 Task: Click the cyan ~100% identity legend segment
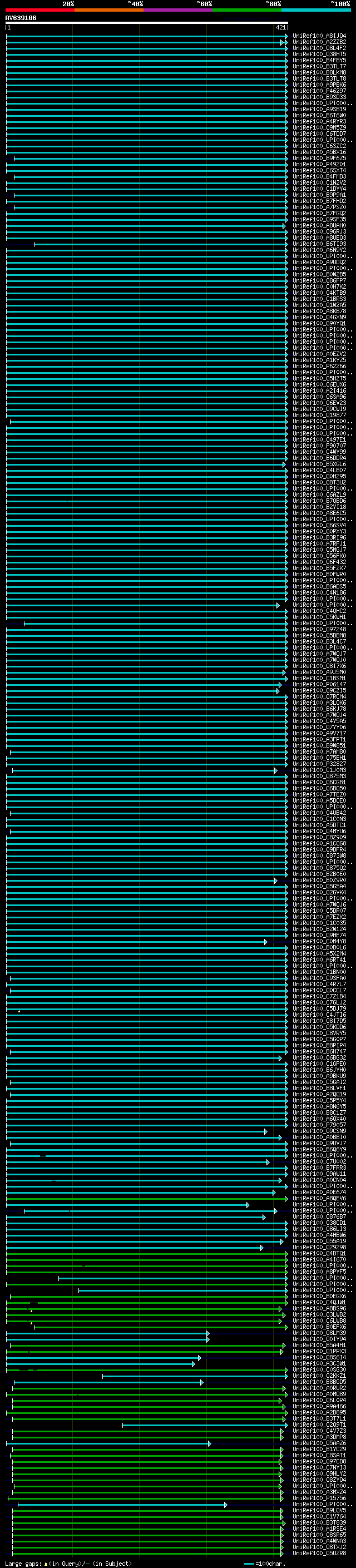click(x=315, y=11)
